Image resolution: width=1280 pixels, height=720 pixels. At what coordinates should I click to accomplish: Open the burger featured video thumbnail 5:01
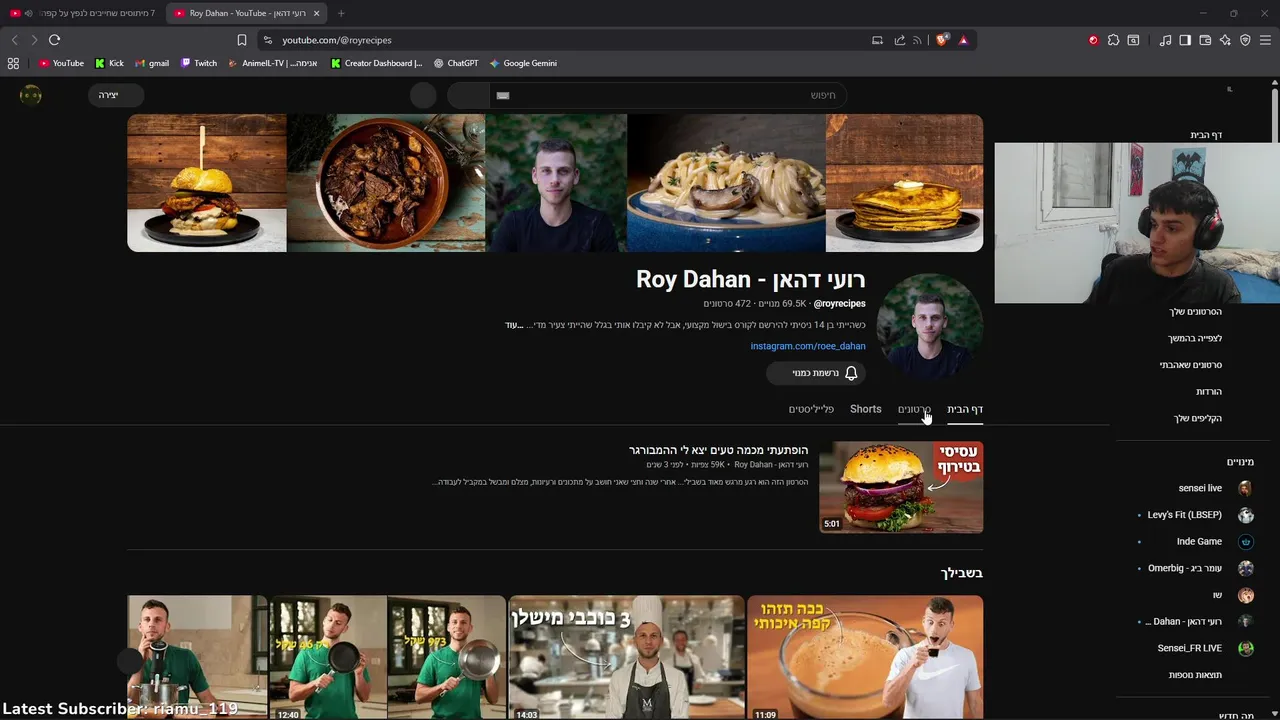901,487
